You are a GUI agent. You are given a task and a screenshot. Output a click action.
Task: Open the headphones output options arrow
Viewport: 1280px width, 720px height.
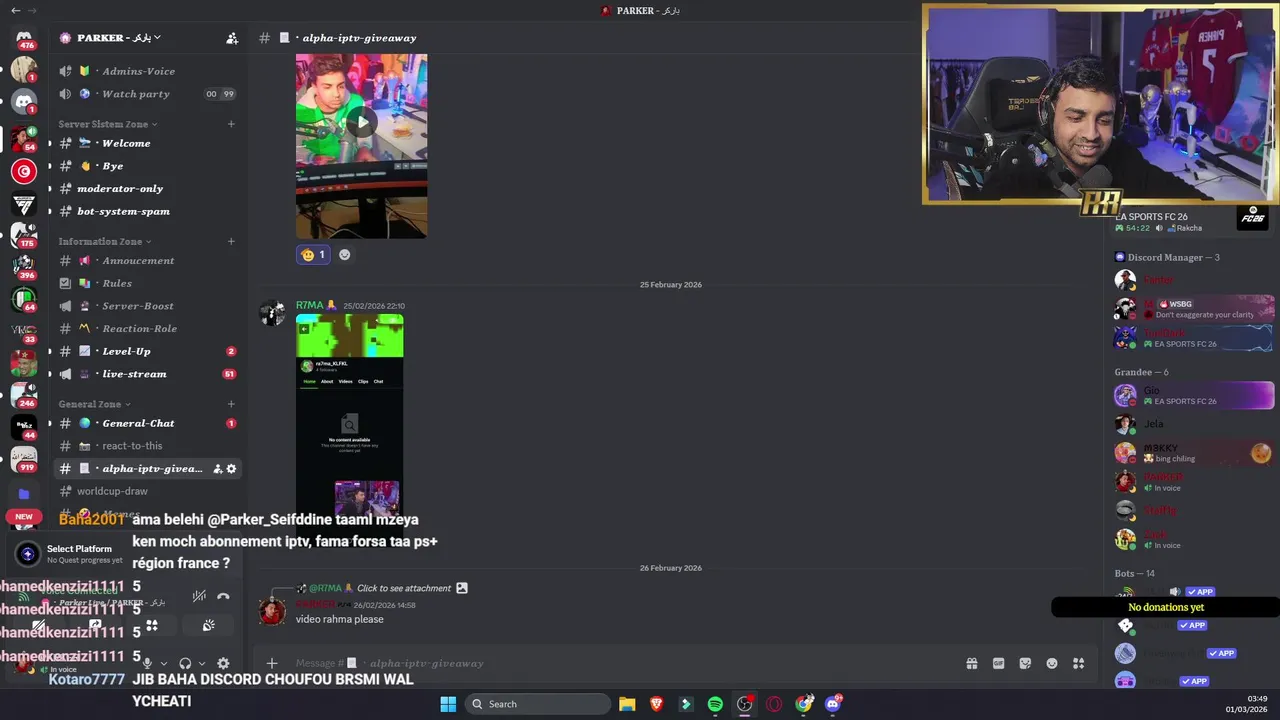click(202, 663)
